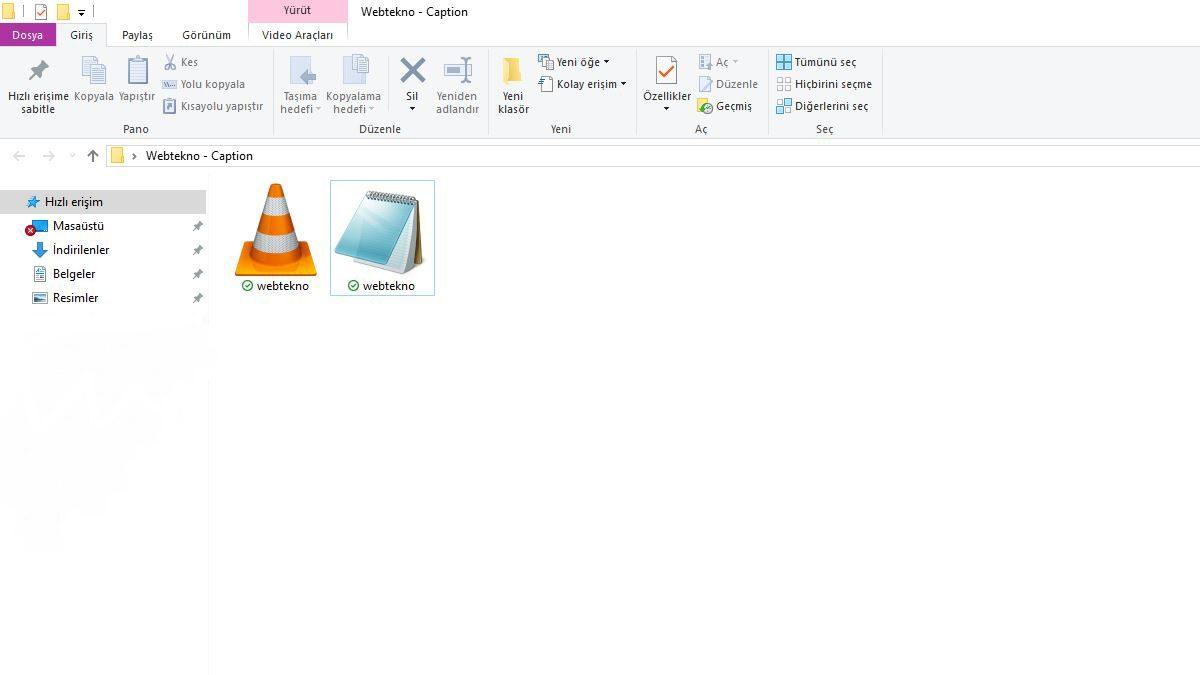This screenshot has height=675, width=1200.
Task: Click the Sil (delete) X icon
Action: click(412, 70)
